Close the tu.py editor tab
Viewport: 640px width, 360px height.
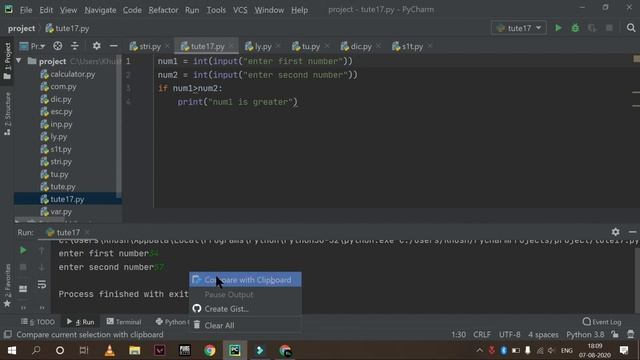point(327,47)
